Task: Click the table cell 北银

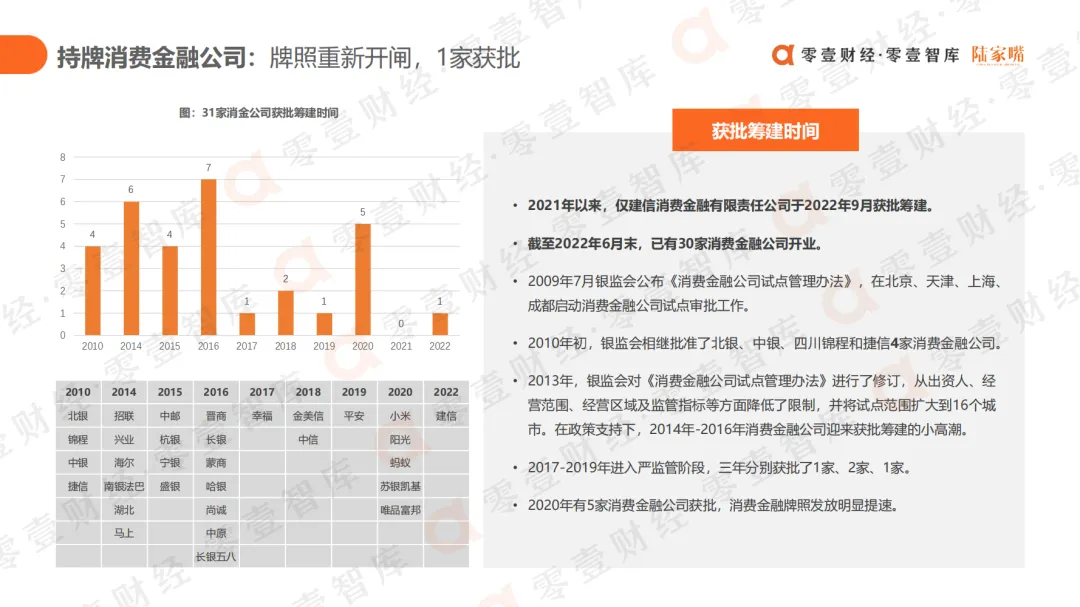Action: [x=78, y=416]
